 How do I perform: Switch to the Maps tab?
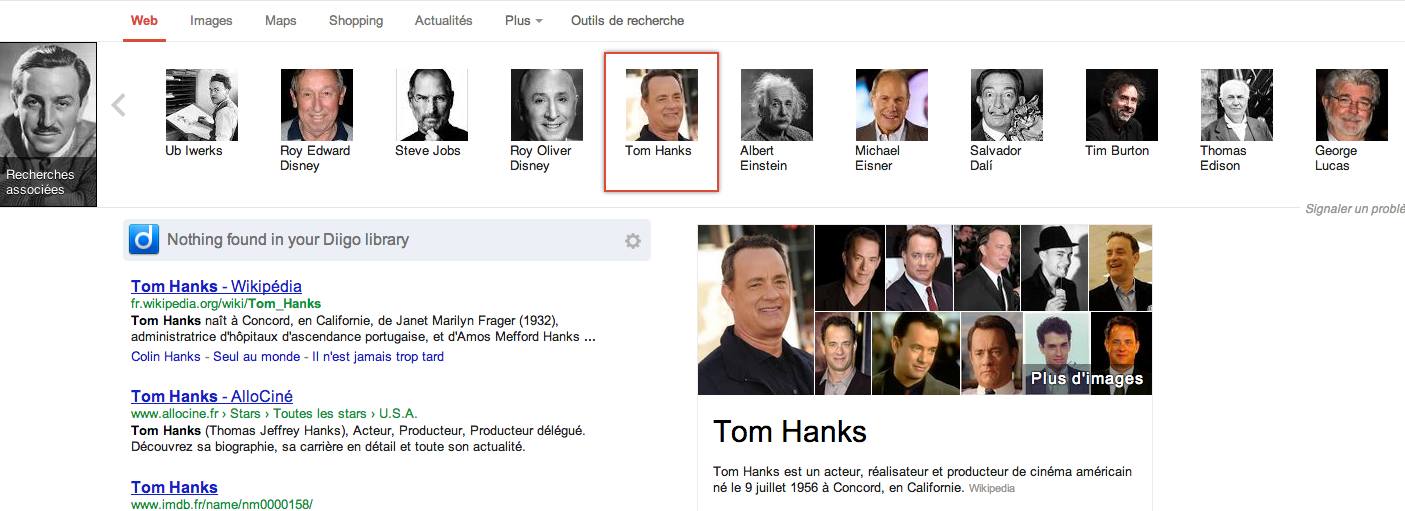coord(280,20)
